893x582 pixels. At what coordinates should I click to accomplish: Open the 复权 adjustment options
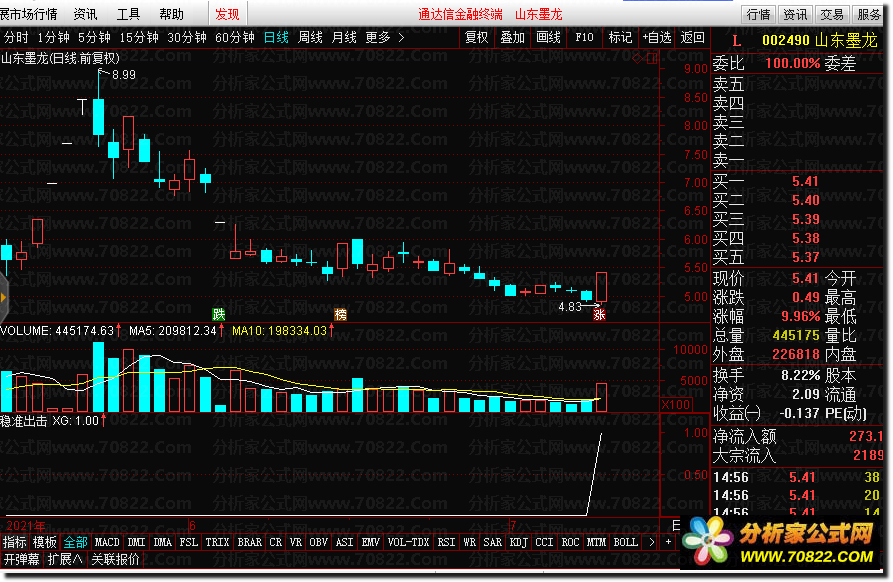[477, 38]
